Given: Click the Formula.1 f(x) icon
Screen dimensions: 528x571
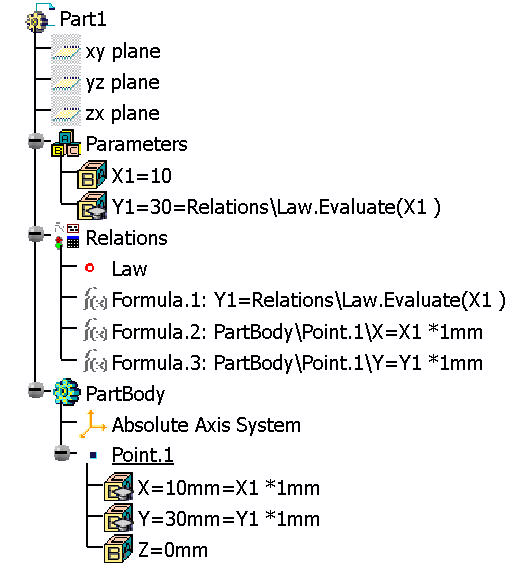Looking at the screenshot, I should pyautogui.click(x=95, y=299).
